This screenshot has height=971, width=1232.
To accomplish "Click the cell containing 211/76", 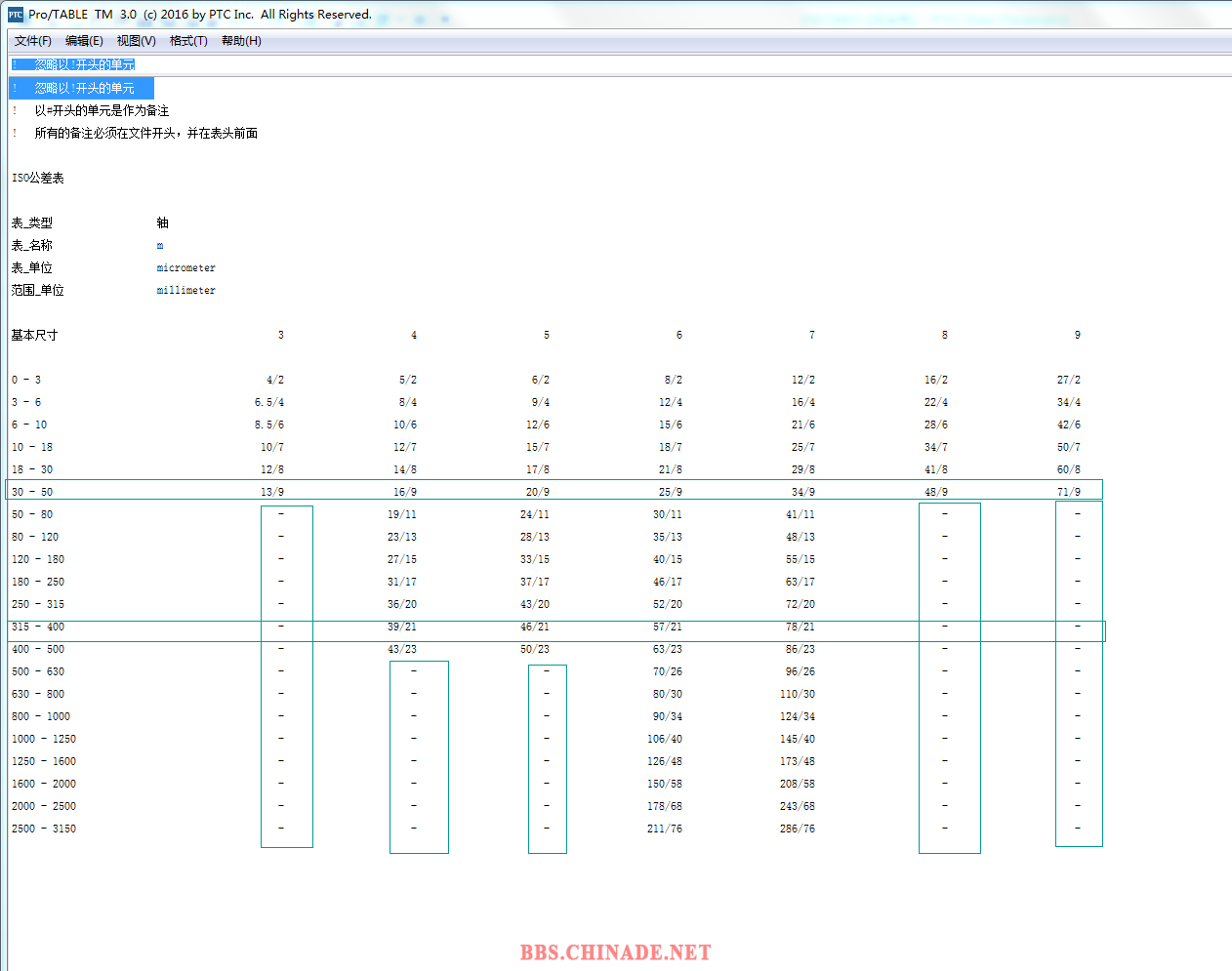I will 665,829.
